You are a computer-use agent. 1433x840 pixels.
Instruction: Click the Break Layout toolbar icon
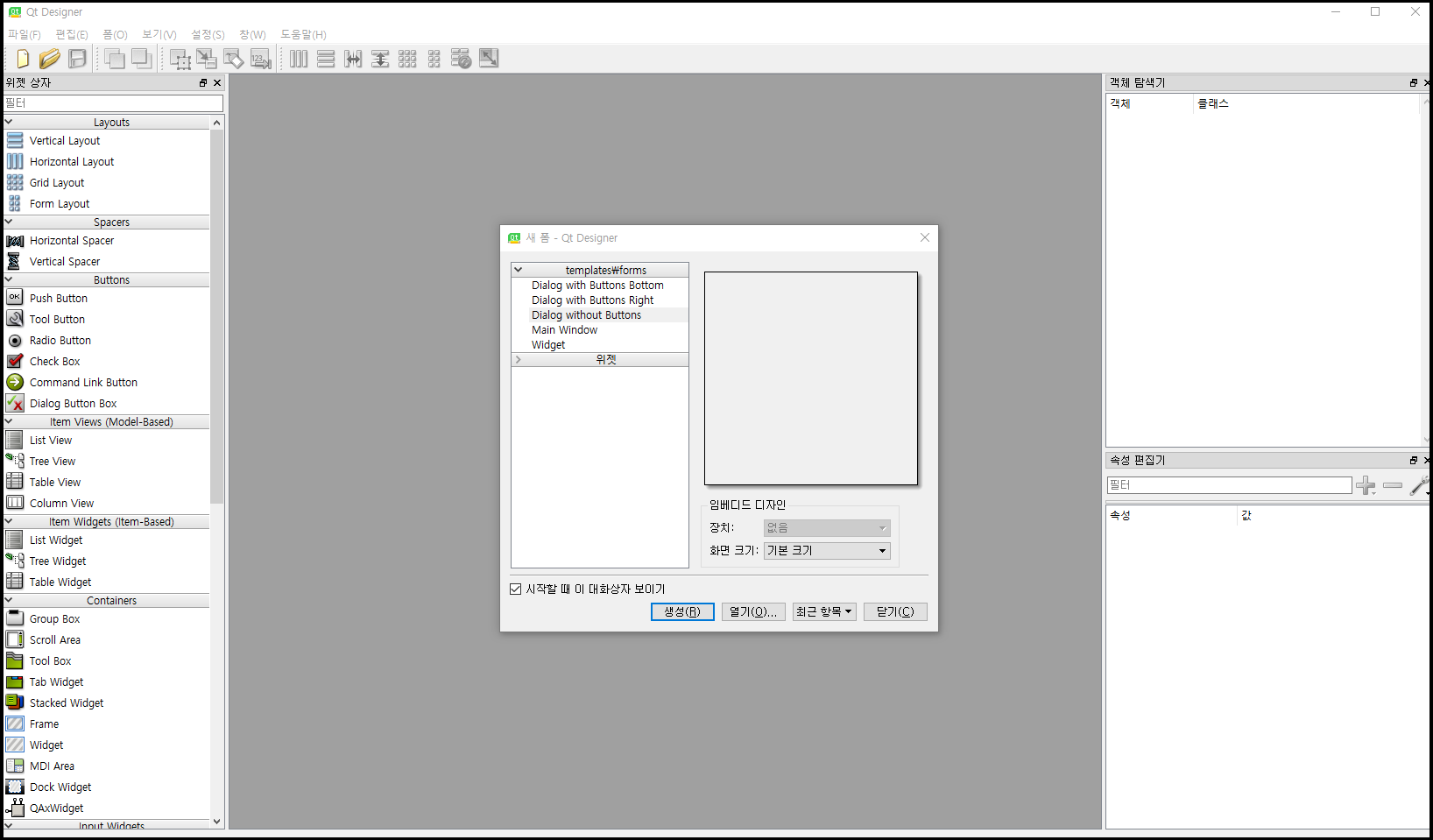pyautogui.click(x=462, y=59)
